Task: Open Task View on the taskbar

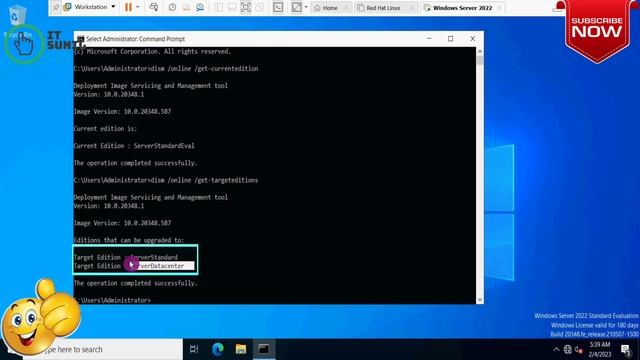Action: click(x=194, y=349)
